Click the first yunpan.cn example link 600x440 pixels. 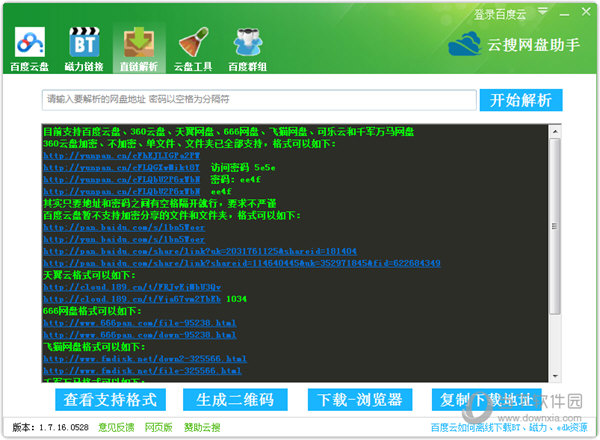tap(122, 156)
